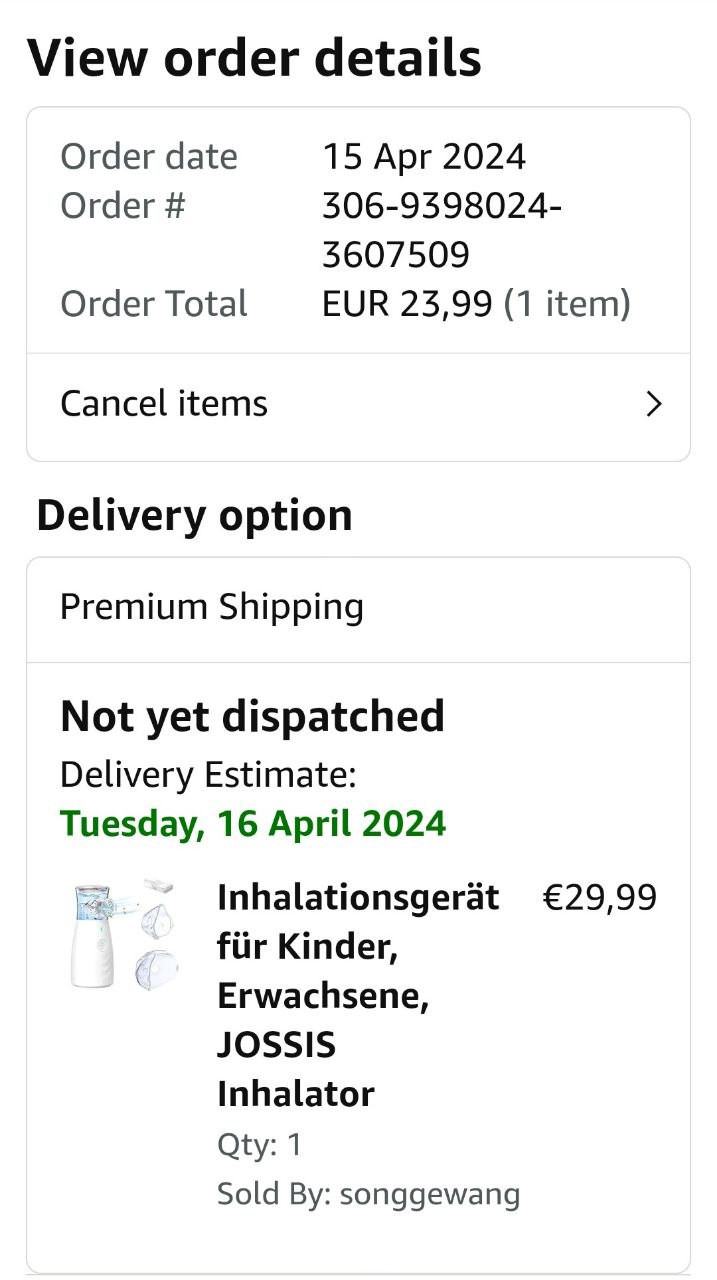Tap the Order date label
The width and height of the screenshot is (717, 1280).
pyautogui.click(x=149, y=157)
